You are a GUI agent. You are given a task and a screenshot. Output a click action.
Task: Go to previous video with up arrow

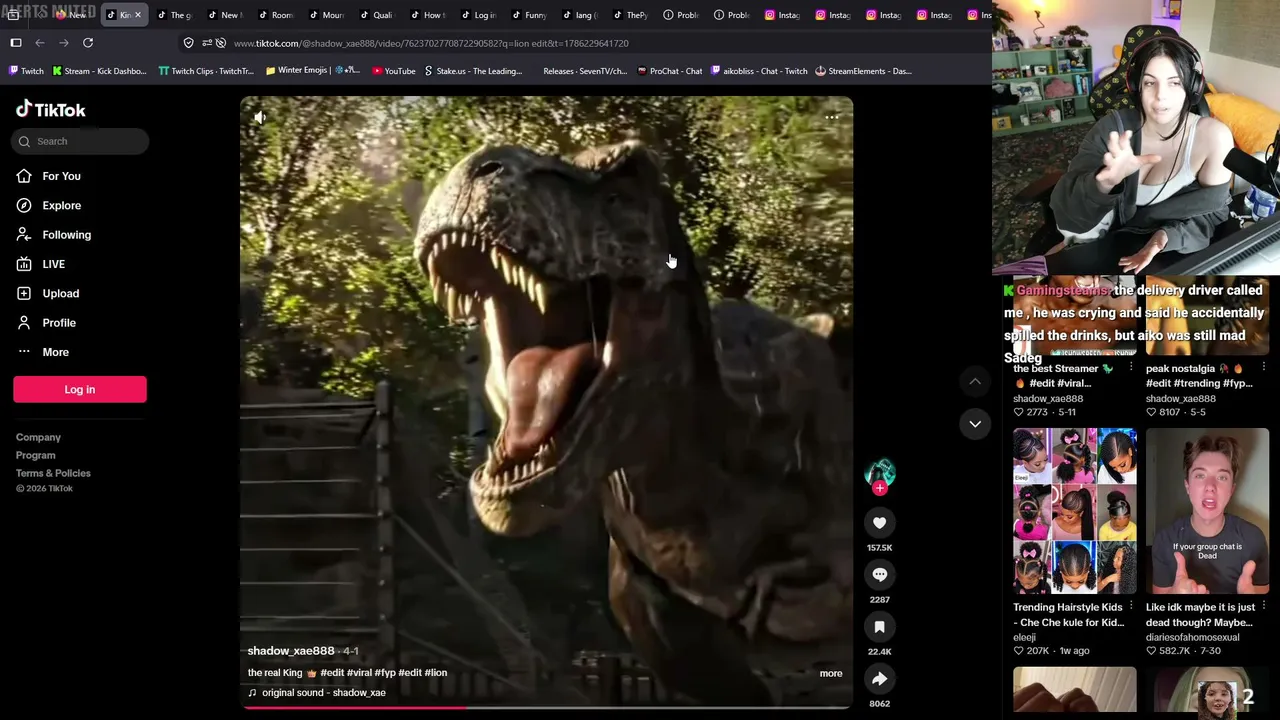pos(975,381)
